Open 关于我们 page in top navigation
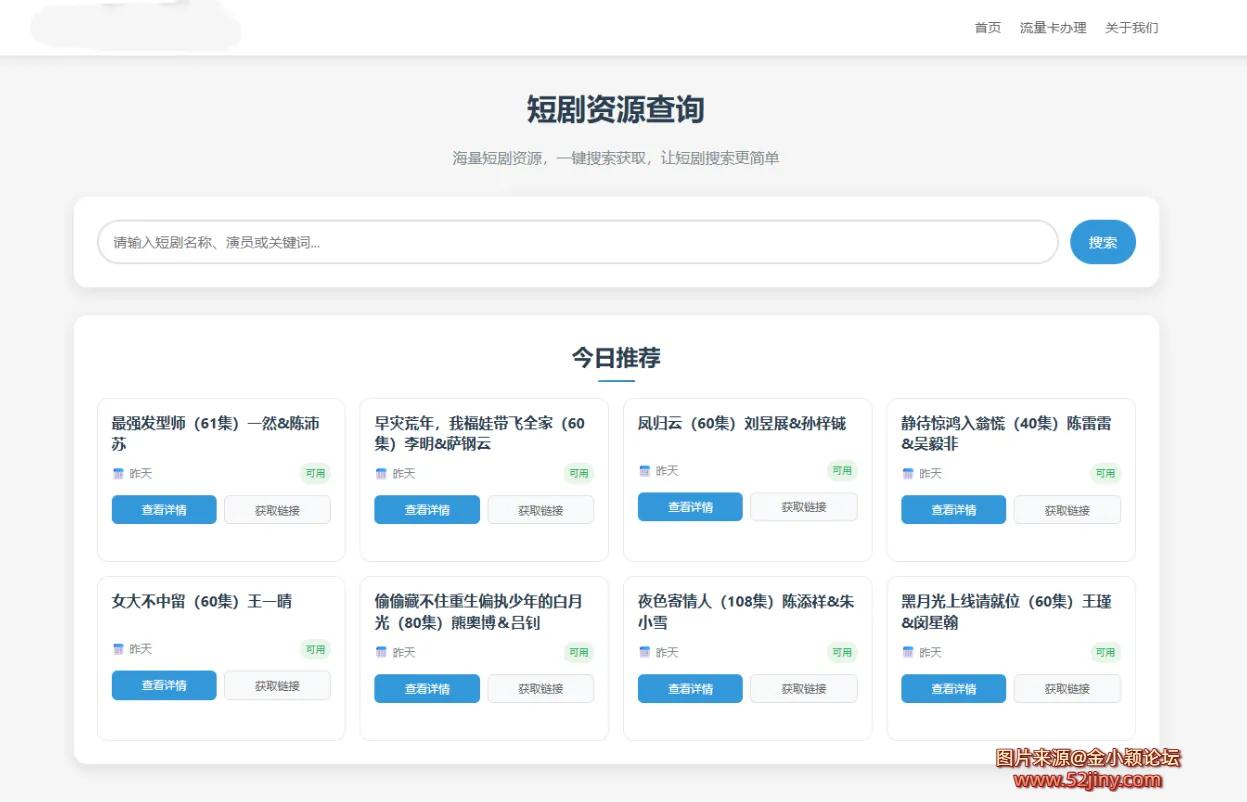Viewport: 1247px width, 802px height. (1131, 28)
